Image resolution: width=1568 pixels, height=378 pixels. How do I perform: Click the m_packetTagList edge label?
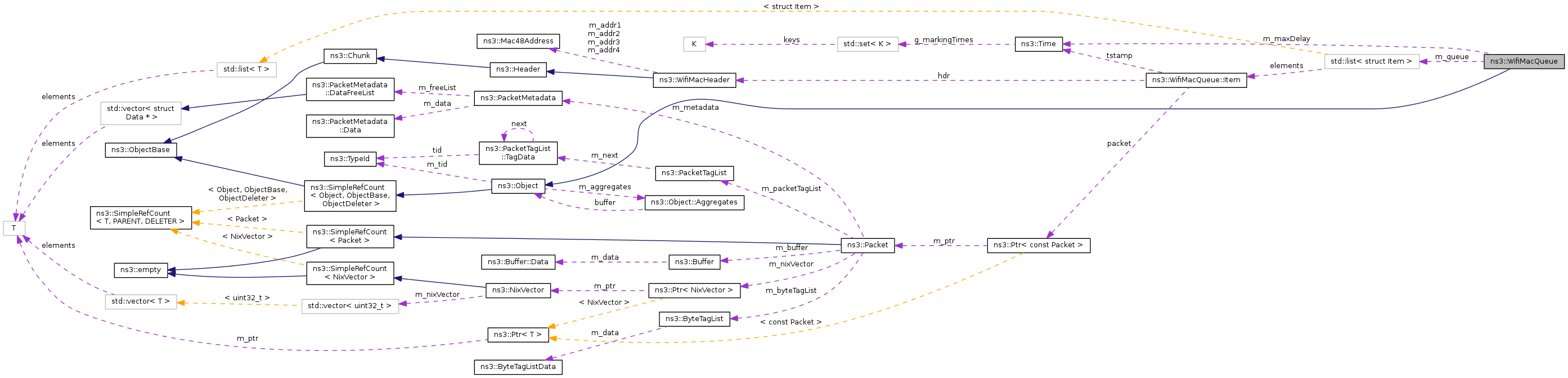click(791, 189)
